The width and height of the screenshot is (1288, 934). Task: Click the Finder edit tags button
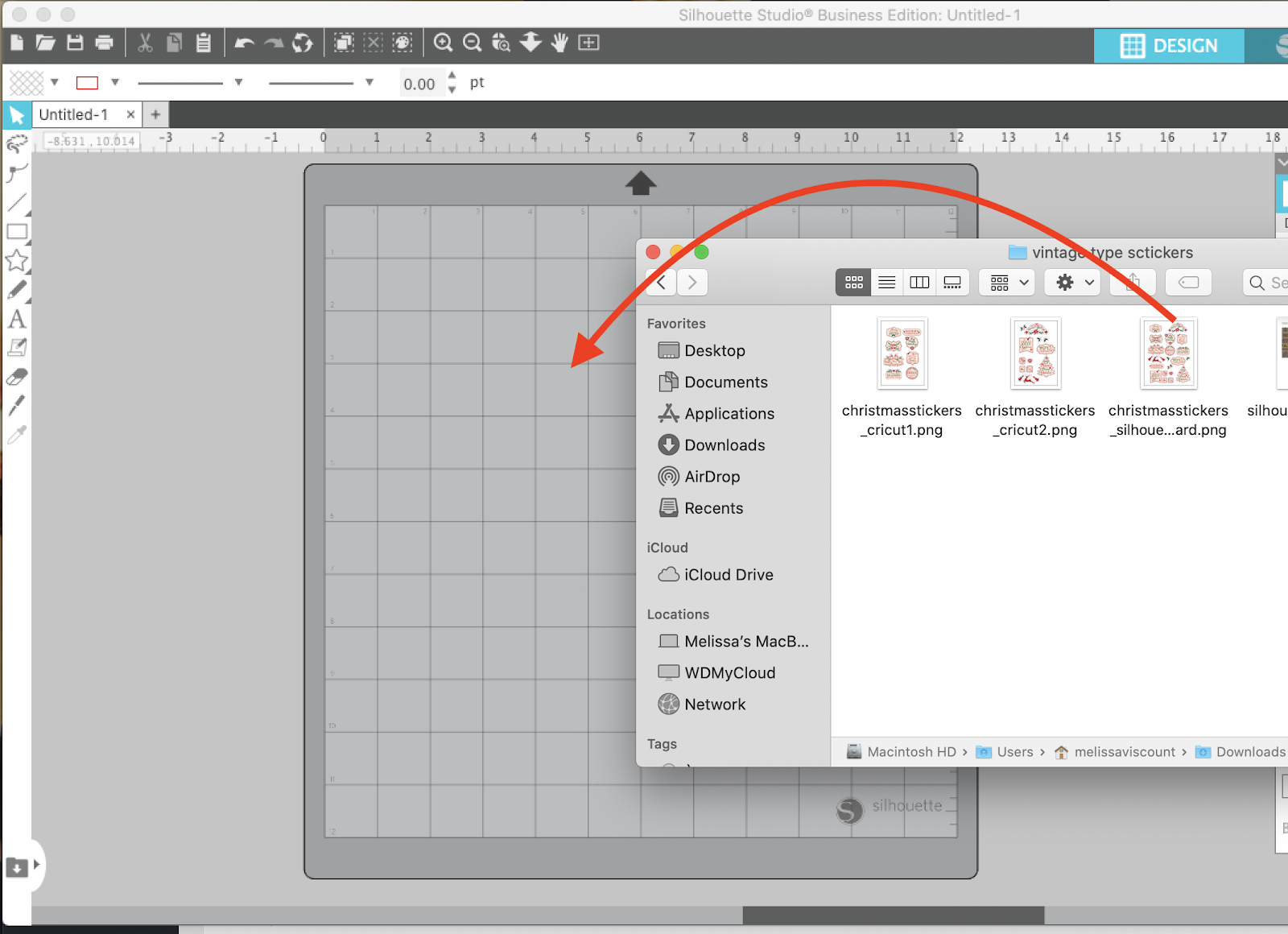tap(1188, 283)
